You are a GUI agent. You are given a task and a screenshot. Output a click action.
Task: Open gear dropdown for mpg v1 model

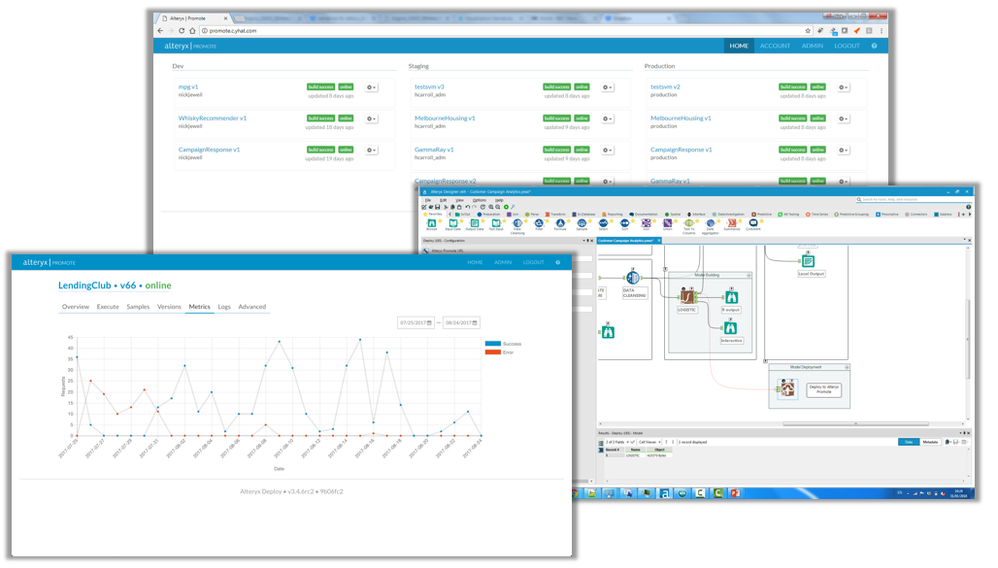(371, 87)
